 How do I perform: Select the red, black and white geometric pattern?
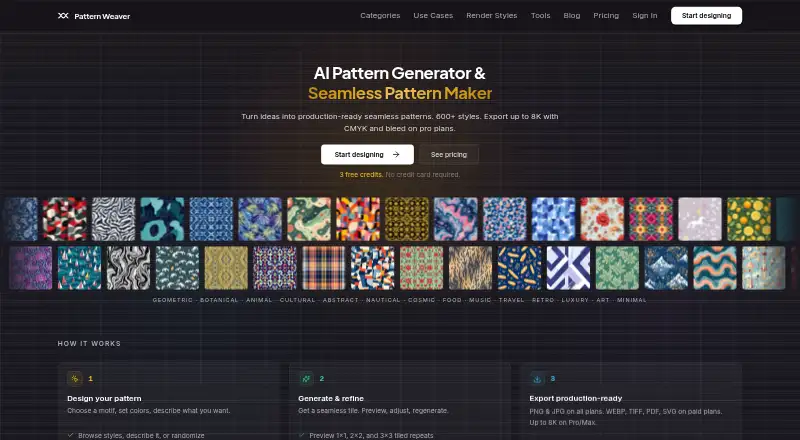(65, 219)
